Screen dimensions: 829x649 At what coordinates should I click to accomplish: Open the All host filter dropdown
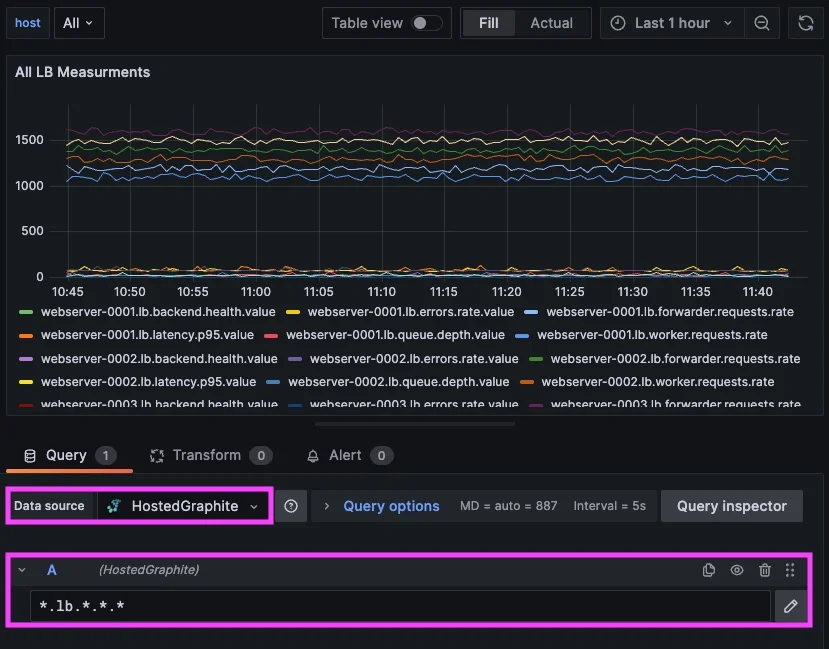pos(79,22)
